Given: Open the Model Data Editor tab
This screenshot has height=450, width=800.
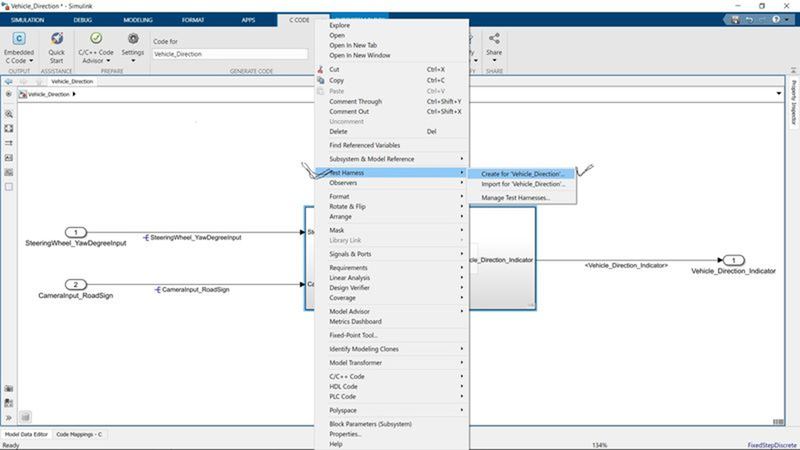Looking at the screenshot, I should [26, 434].
